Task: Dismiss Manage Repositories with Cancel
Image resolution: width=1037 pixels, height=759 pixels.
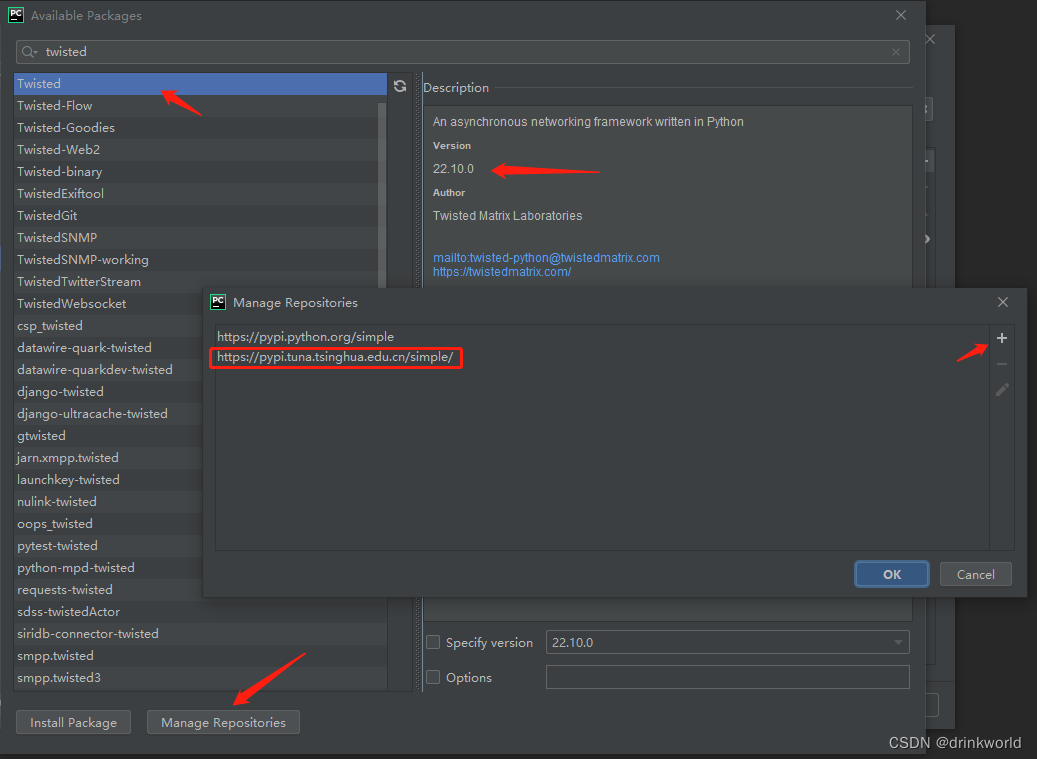Action: (x=975, y=573)
